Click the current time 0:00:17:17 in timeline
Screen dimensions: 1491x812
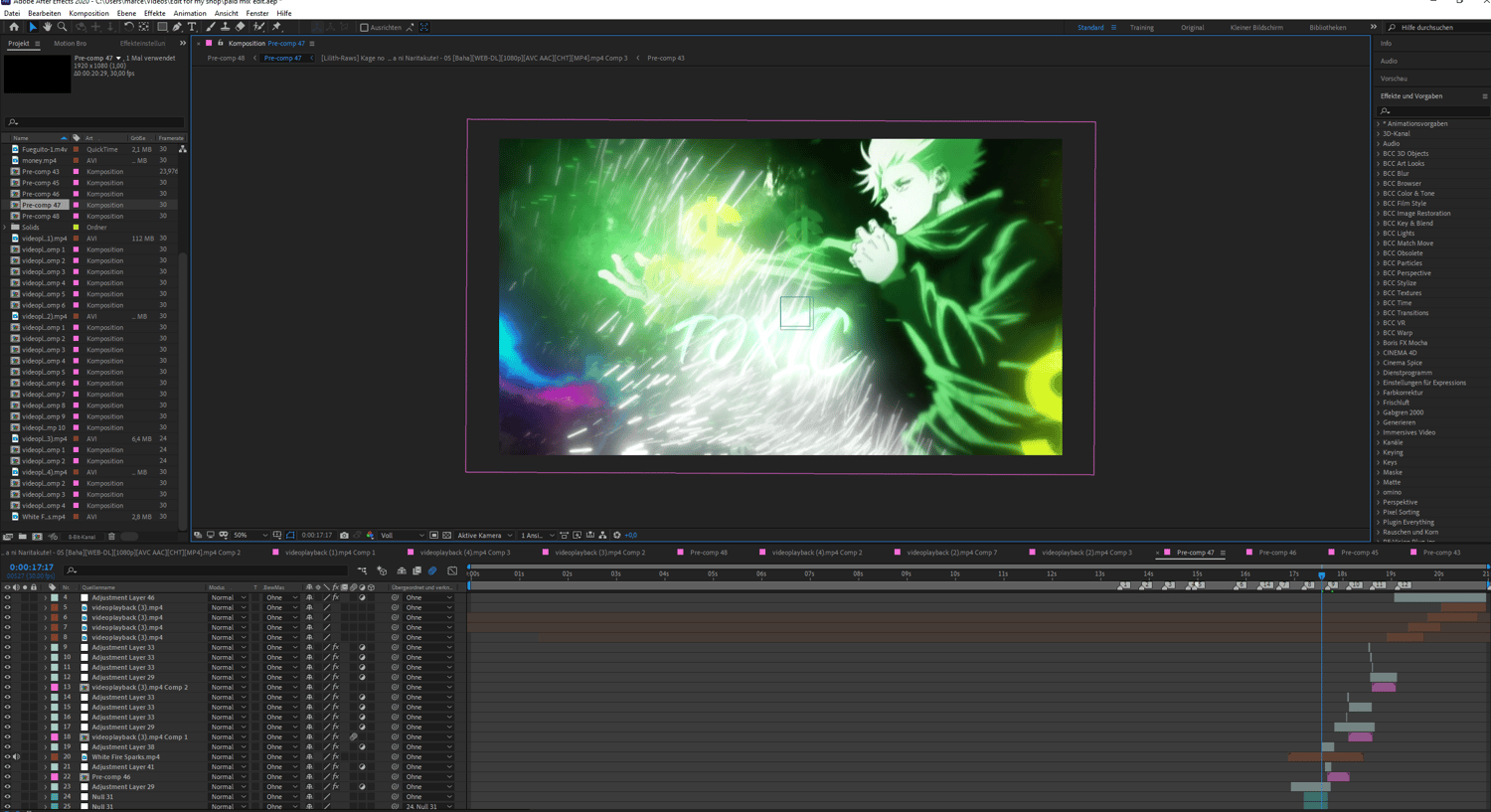point(32,567)
